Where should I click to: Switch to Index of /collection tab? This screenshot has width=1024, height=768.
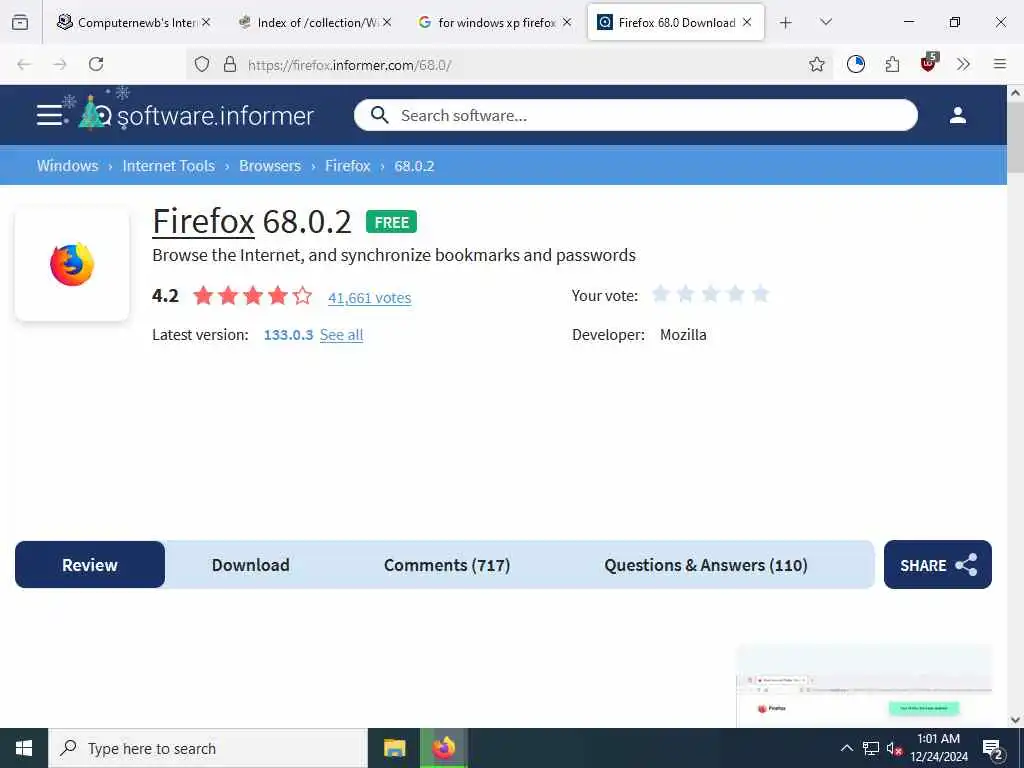click(x=315, y=22)
